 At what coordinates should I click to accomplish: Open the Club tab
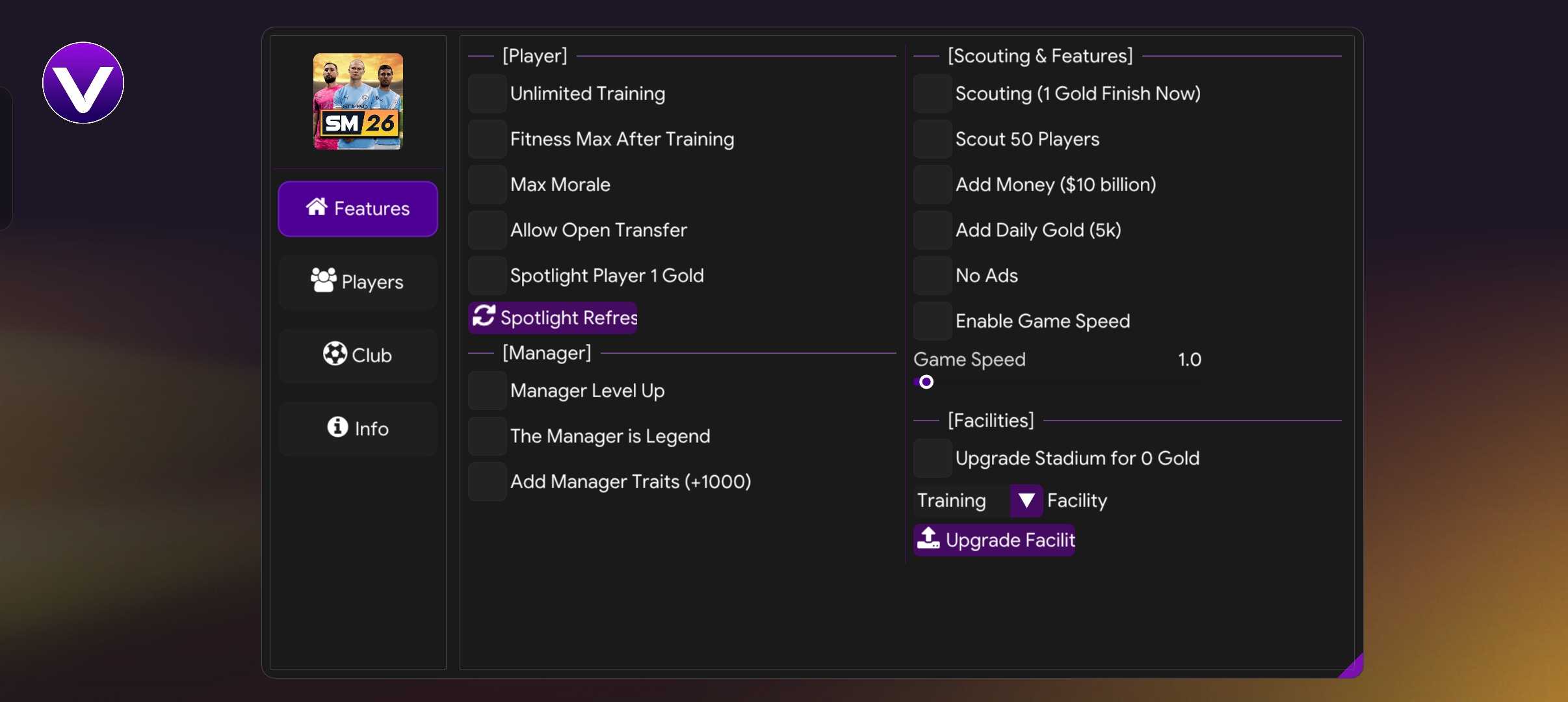click(x=358, y=355)
